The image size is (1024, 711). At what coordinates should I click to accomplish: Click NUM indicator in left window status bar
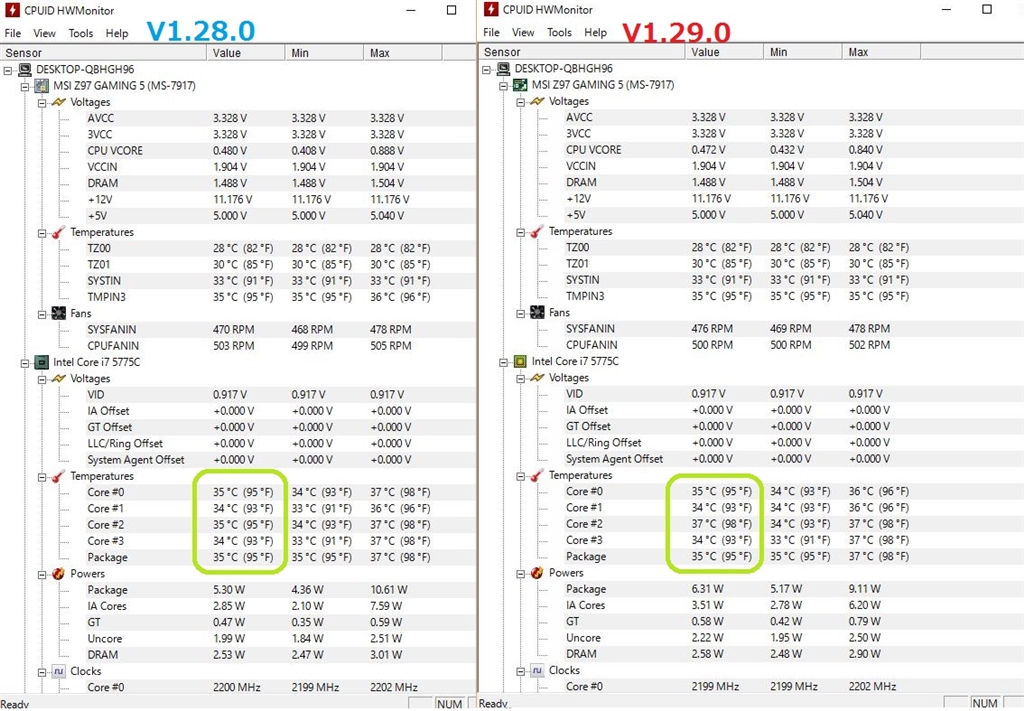click(x=449, y=704)
